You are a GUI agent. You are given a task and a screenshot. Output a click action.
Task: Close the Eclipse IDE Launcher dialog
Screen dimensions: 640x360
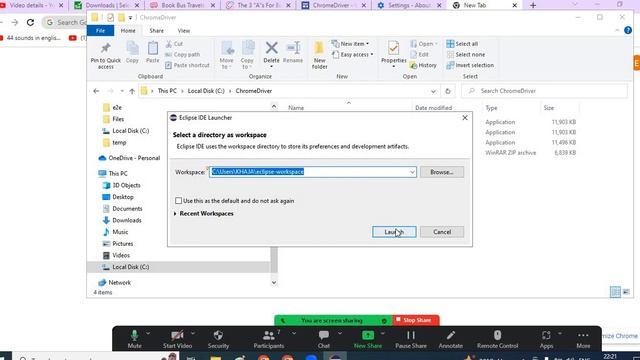[x=464, y=118]
